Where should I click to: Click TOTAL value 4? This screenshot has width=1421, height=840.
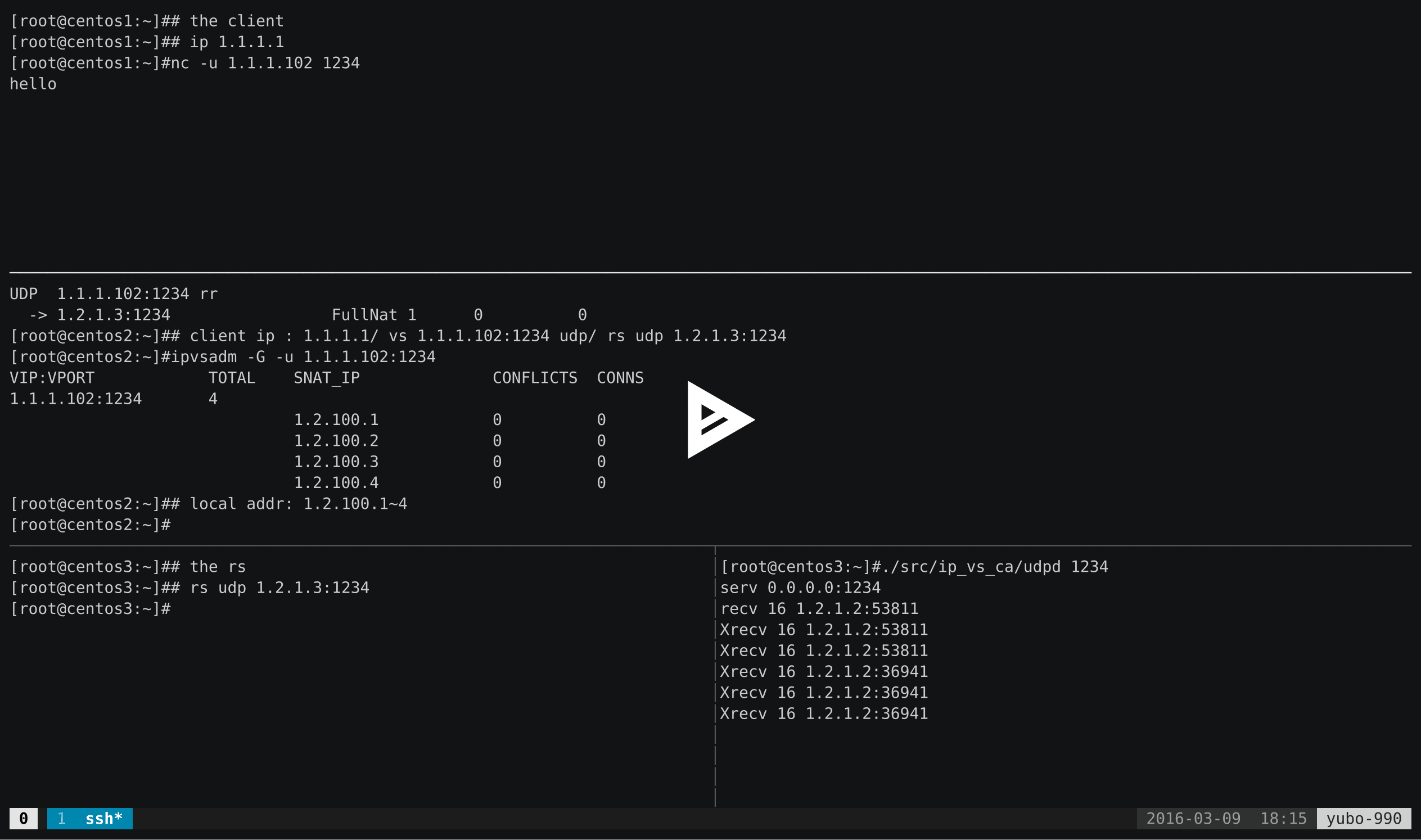point(213,399)
